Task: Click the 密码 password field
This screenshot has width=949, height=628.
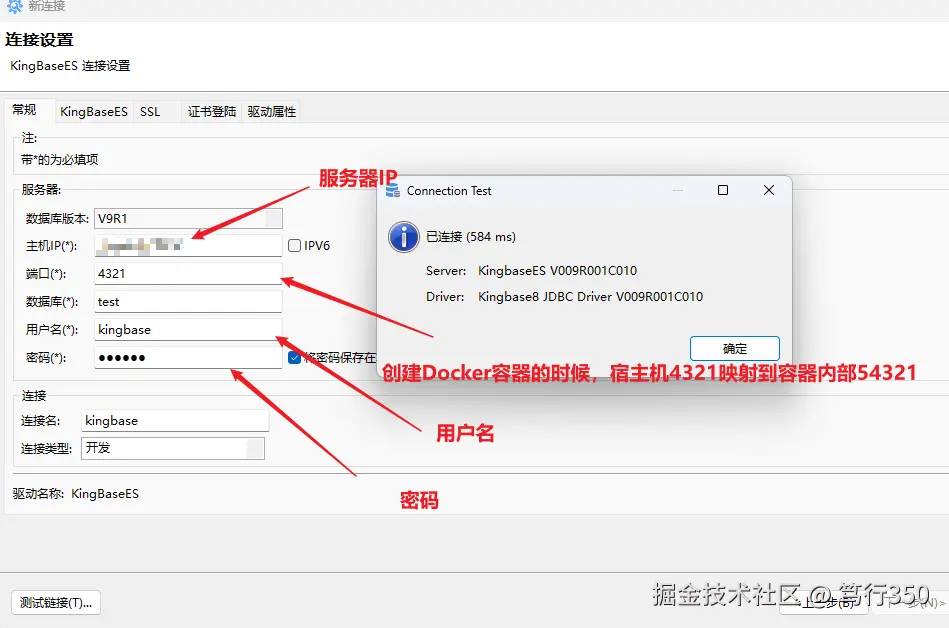Action: point(188,358)
